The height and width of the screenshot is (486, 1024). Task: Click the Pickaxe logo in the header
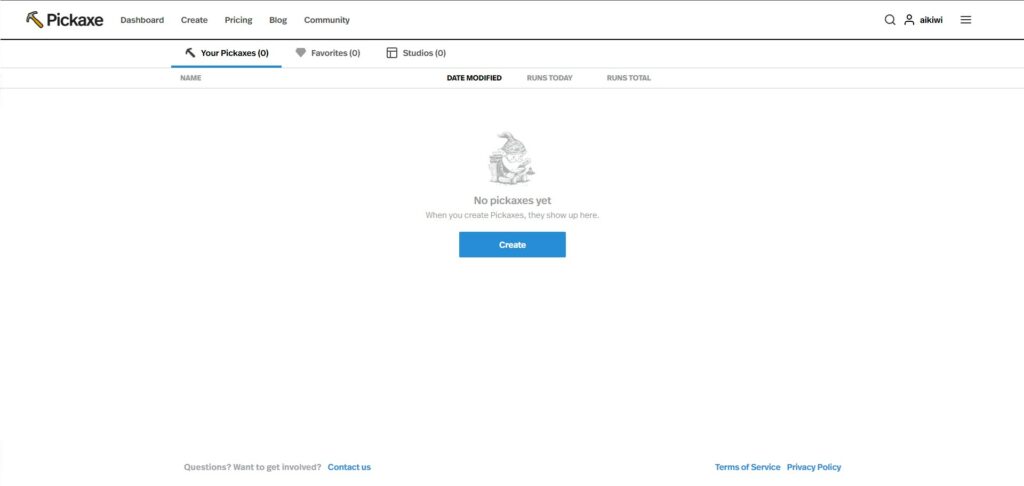coord(64,20)
